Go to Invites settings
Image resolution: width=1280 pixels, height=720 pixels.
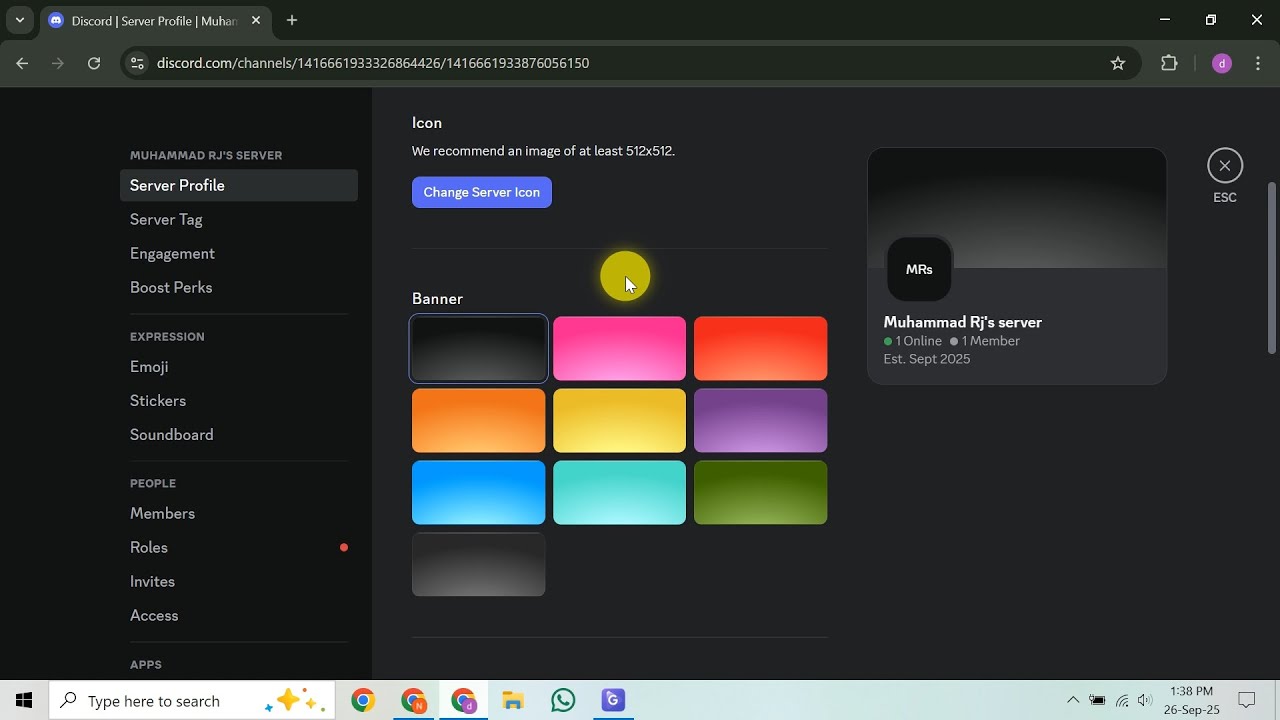point(239,582)
